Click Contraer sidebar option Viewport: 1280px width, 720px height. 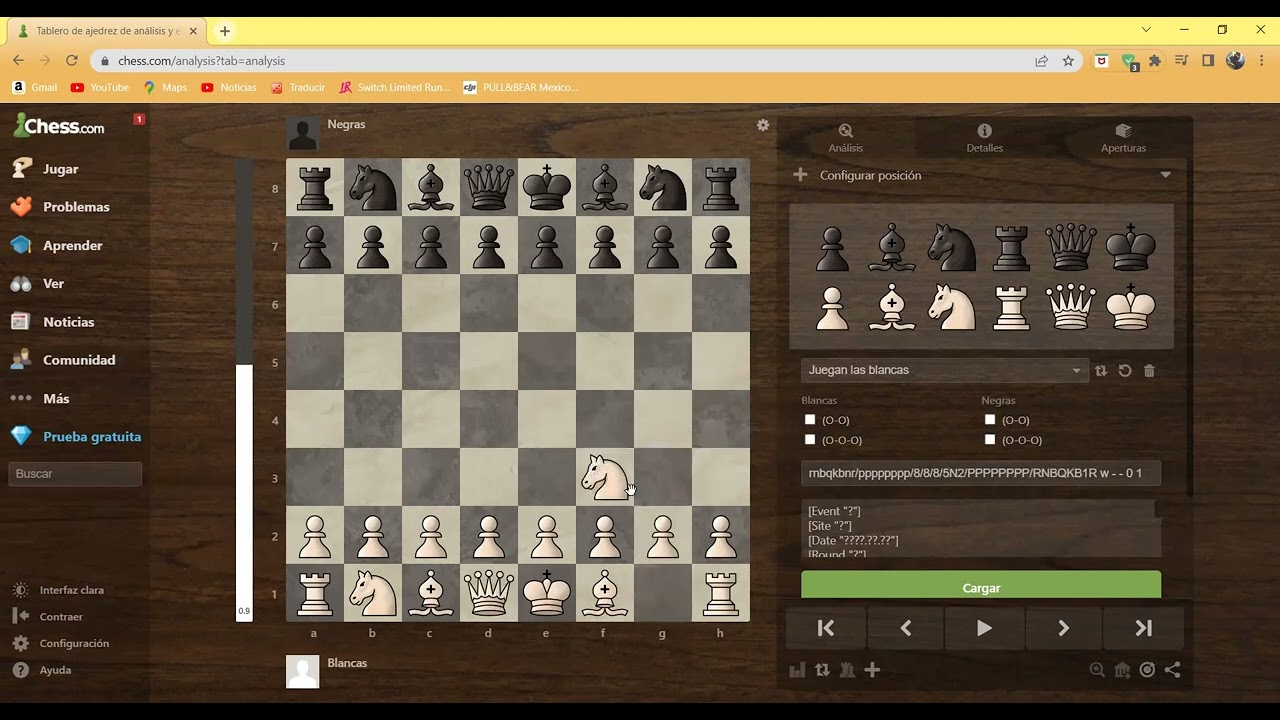[x=61, y=617]
